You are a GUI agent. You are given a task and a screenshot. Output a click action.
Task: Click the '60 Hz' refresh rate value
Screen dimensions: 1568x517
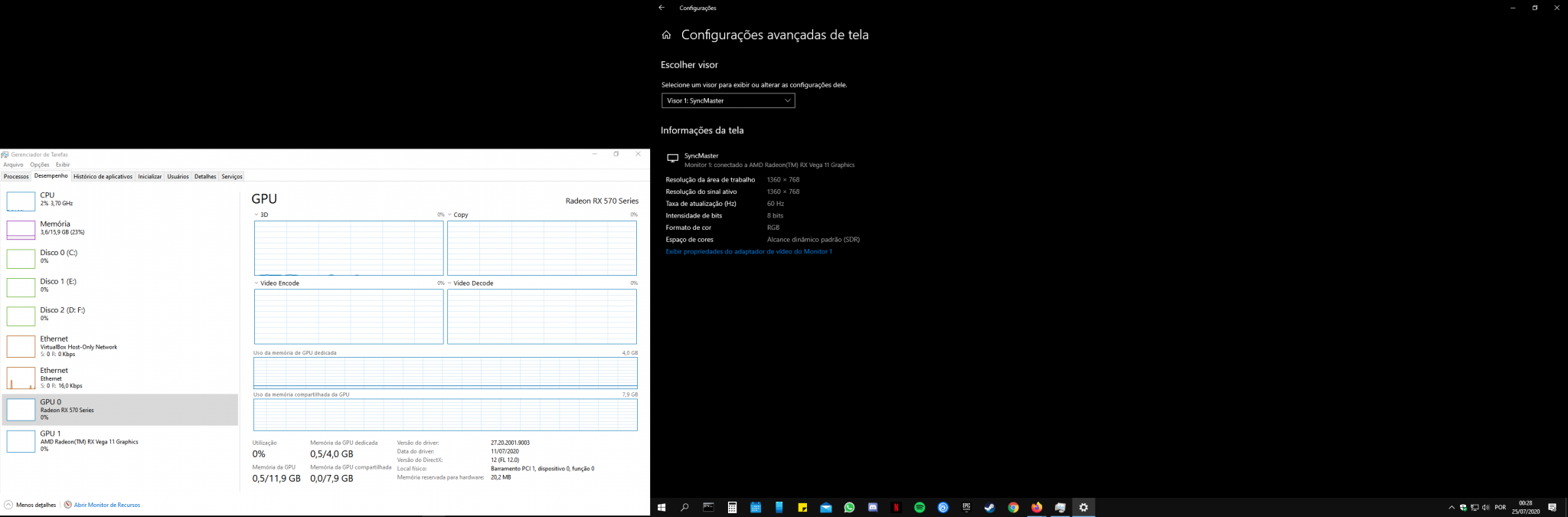[x=776, y=204]
